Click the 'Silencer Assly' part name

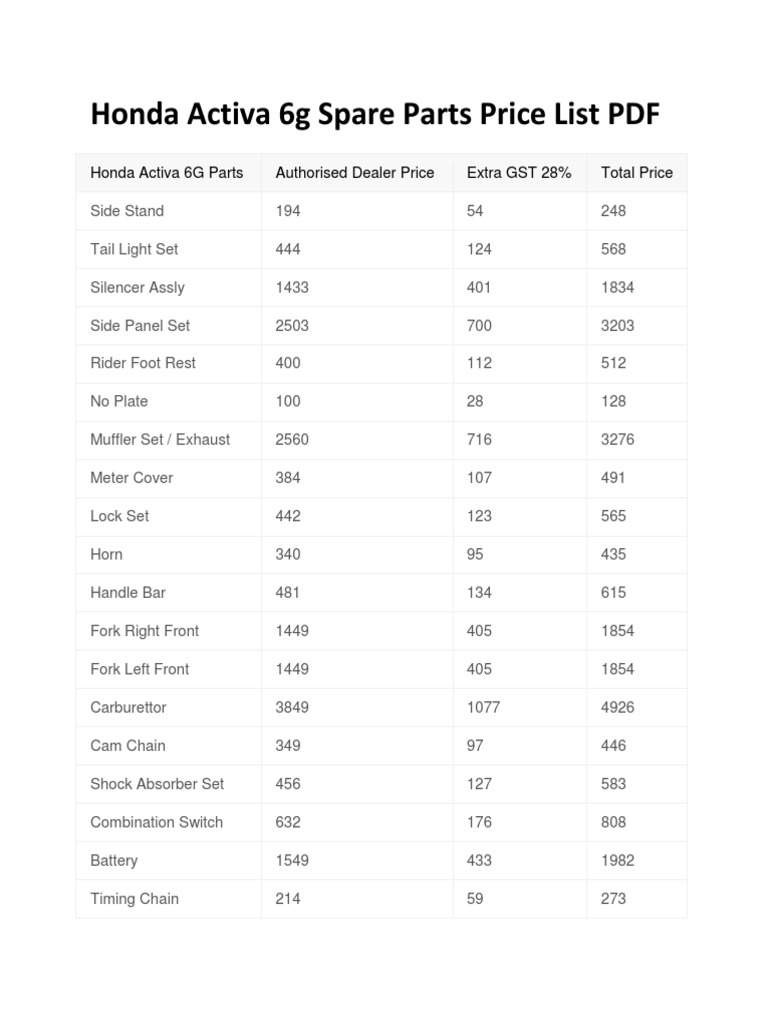[x=137, y=287]
